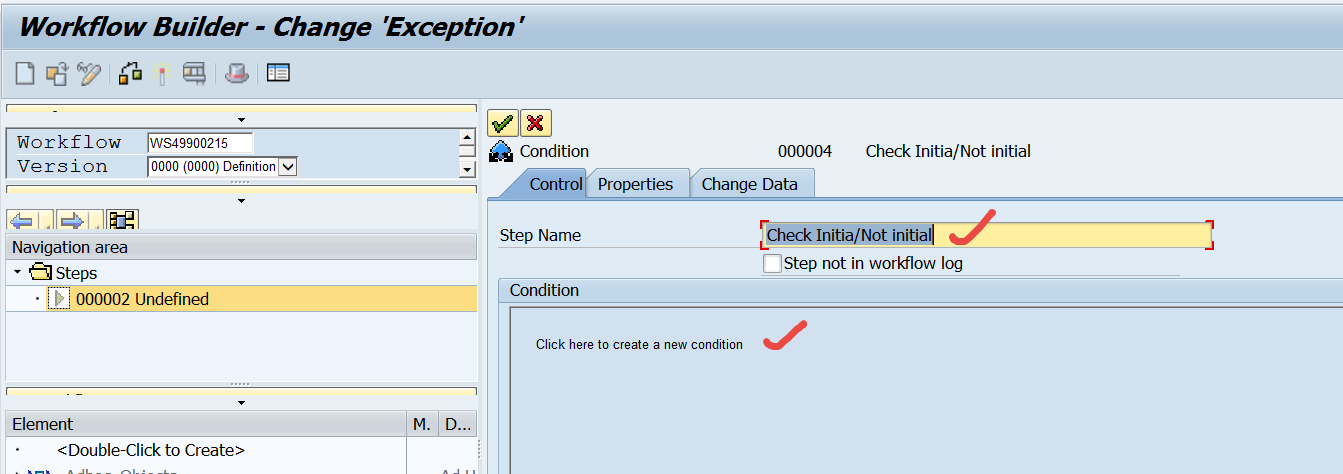1343x474 pixels.
Task: Click the step number 000004
Action: [x=805, y=152]
